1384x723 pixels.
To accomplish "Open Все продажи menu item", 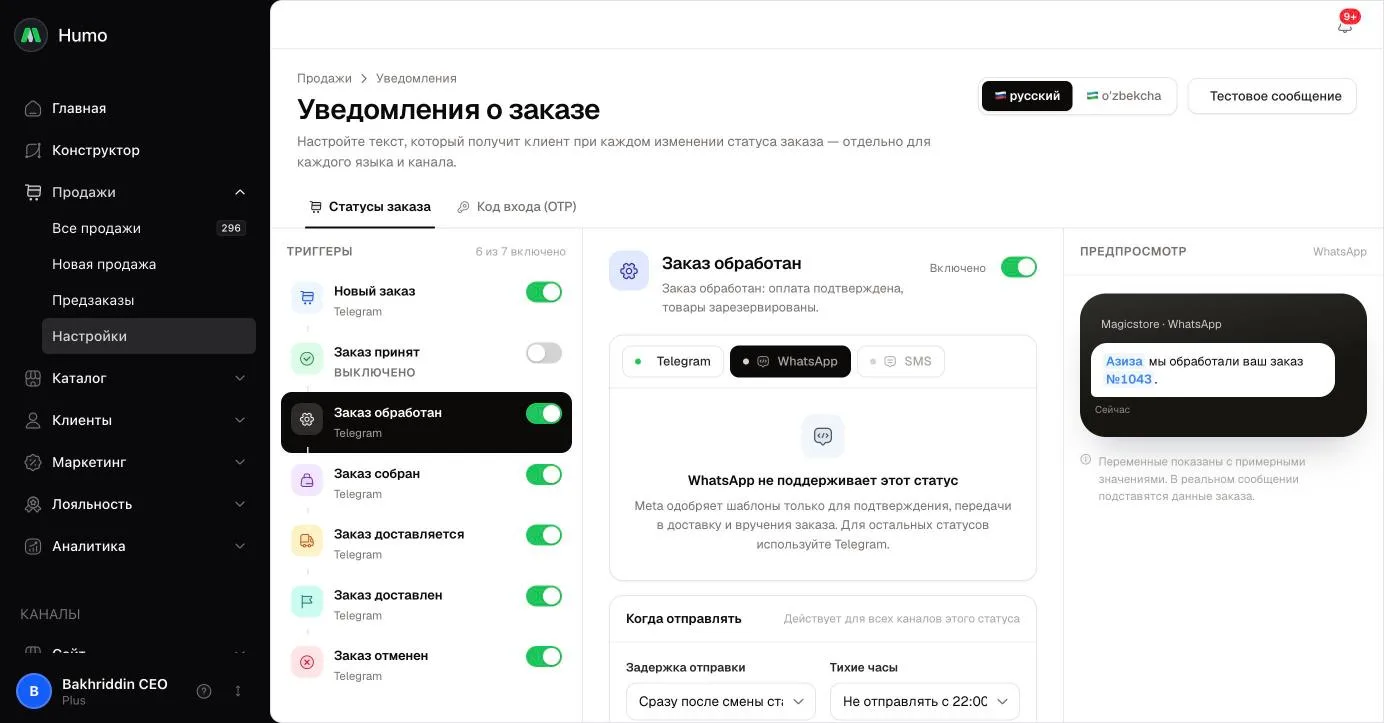I will 149,228.
